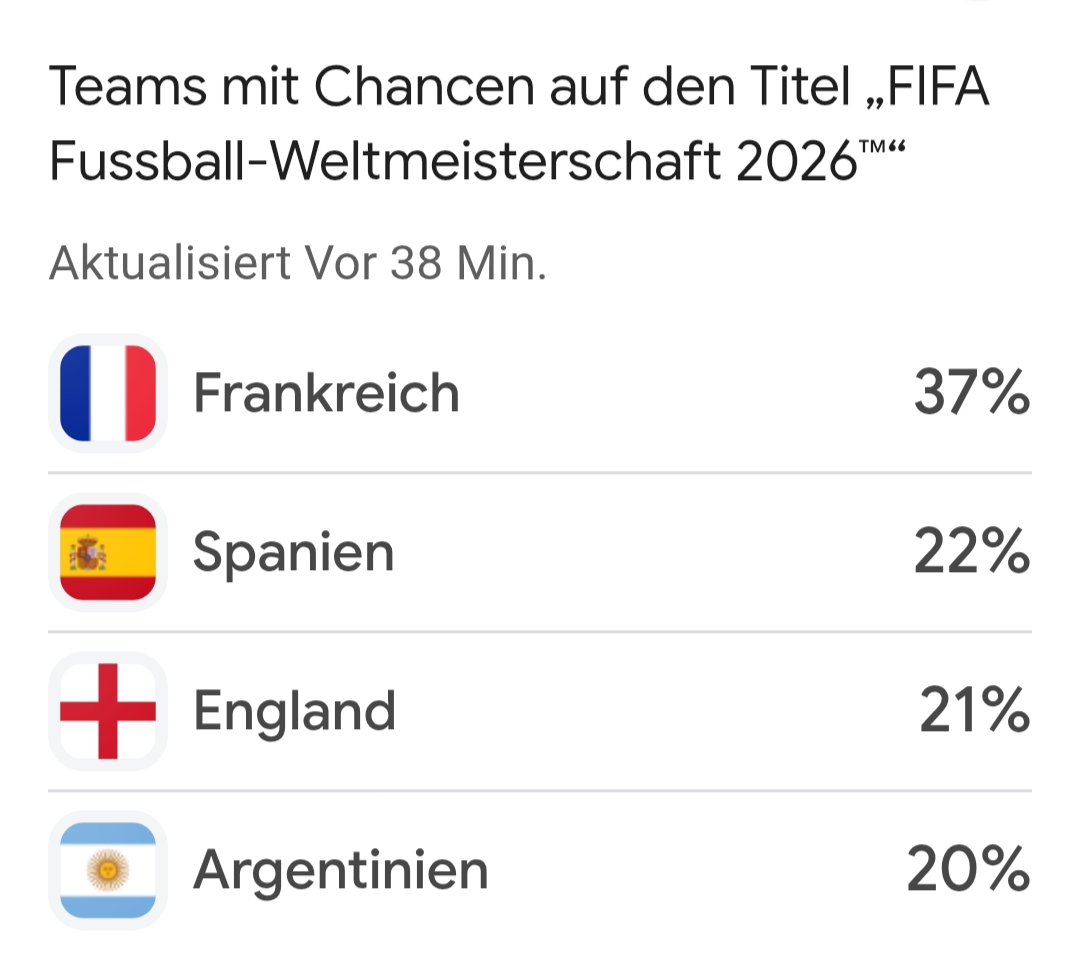Click the divider line between England and Argentinien
The image size is (1080, 971).
(x=540, y=791)
